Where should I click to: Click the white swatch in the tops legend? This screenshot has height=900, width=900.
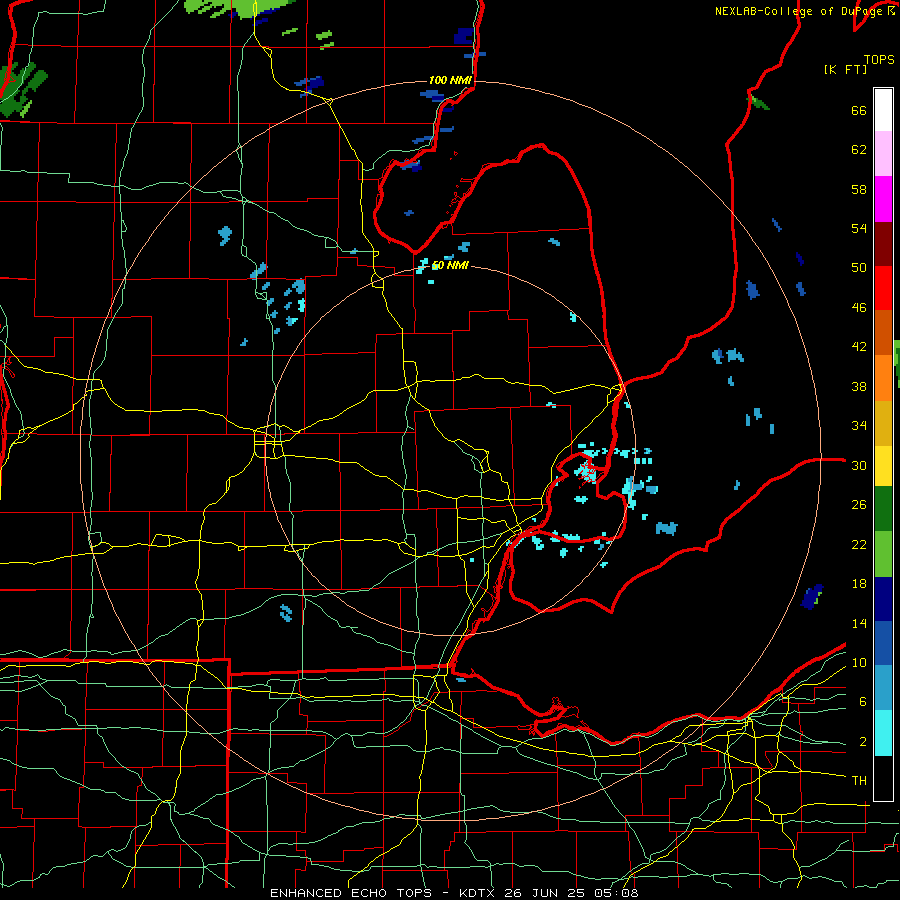tap(883, 110)
